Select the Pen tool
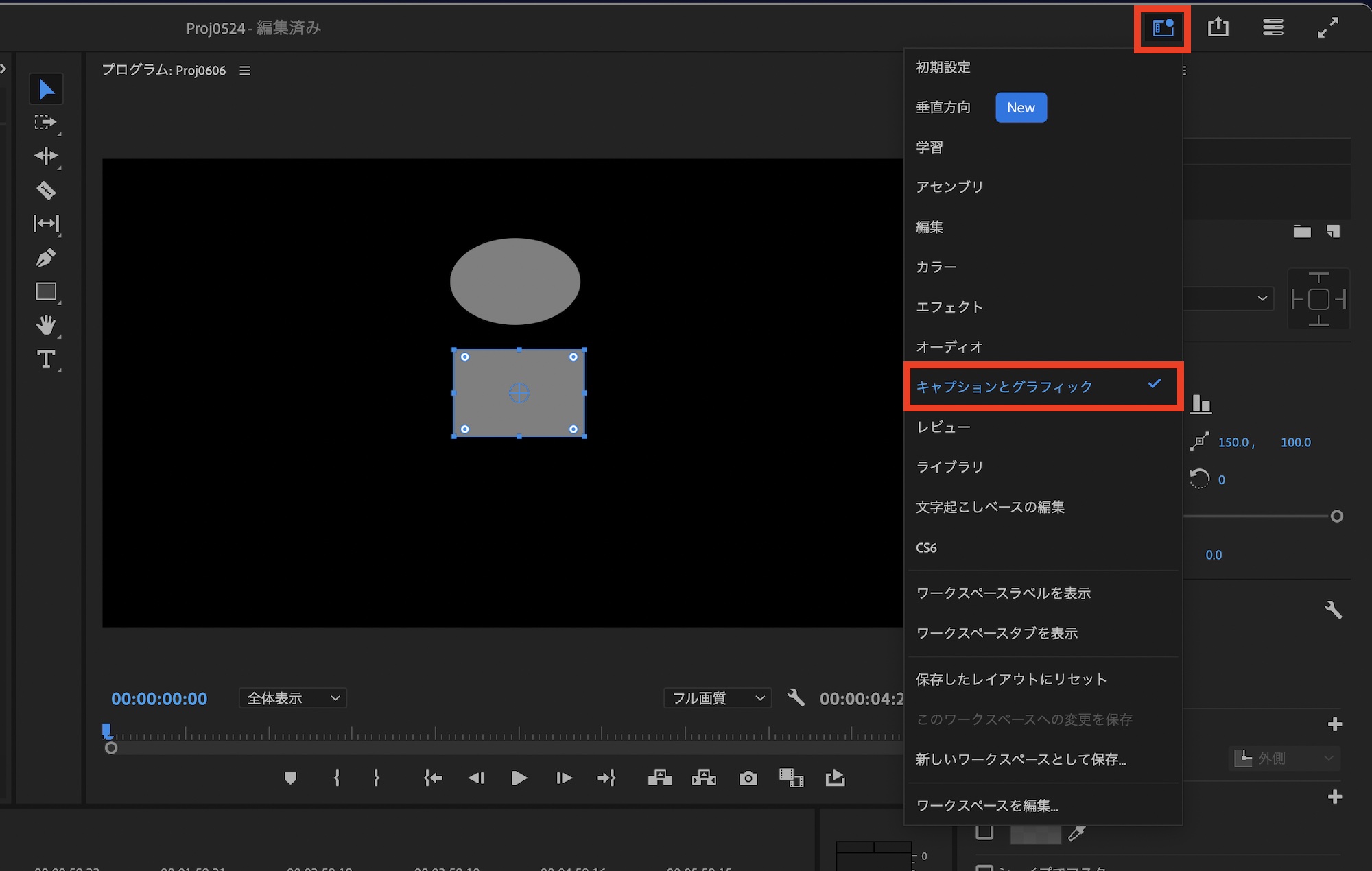The image size is (1372, 871). pos(46,258)
